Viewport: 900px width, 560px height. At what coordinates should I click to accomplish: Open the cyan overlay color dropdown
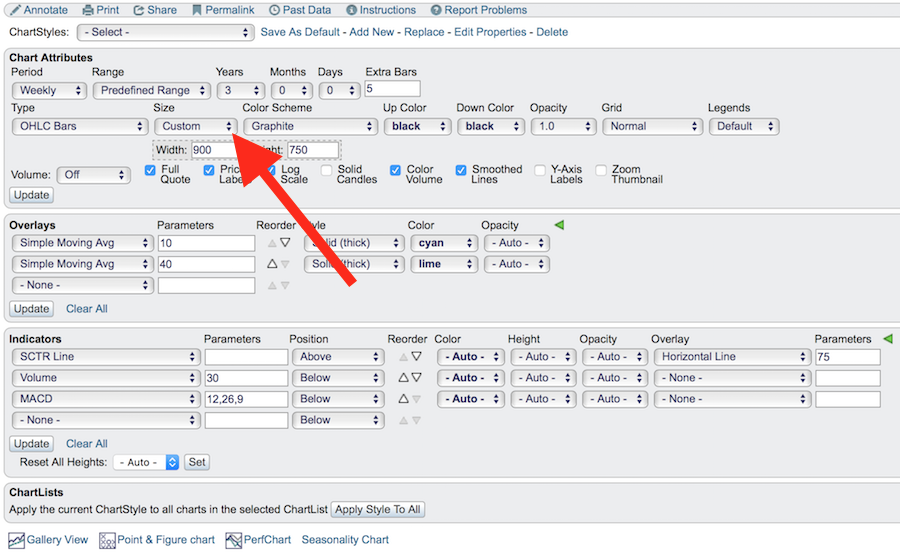pos(442,243)
